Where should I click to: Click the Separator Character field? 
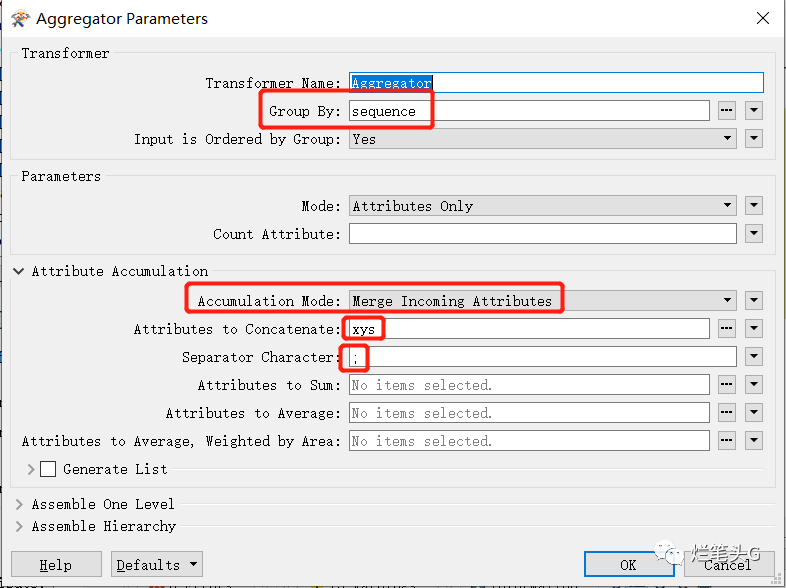(543, 357)
